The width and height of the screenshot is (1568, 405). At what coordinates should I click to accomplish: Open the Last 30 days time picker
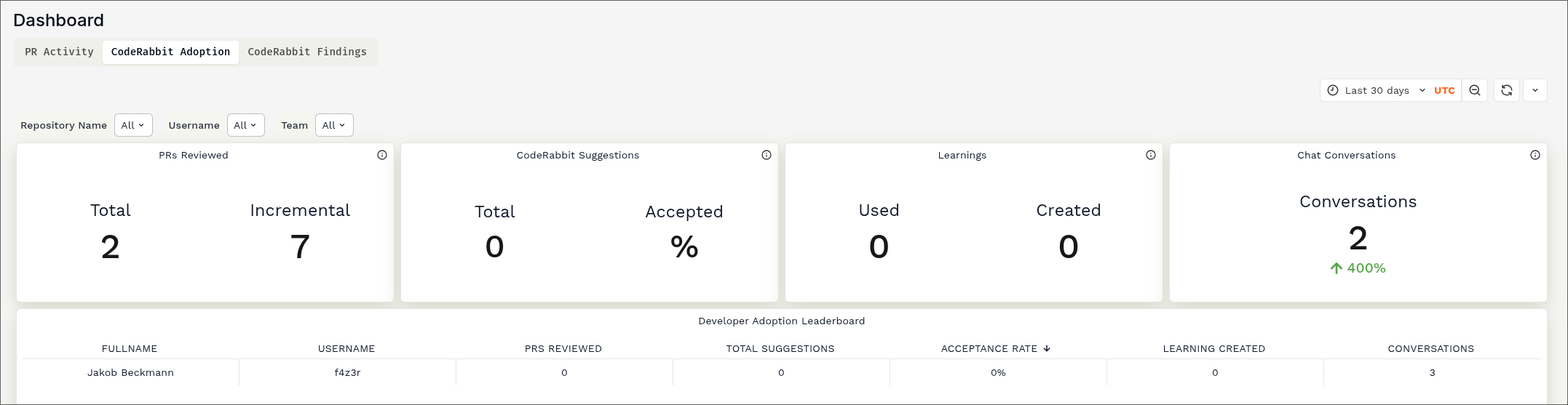click(x=1377, y=90)
